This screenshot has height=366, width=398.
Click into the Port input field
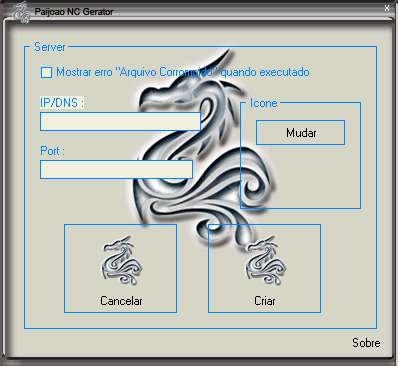[x=116, y=170]
